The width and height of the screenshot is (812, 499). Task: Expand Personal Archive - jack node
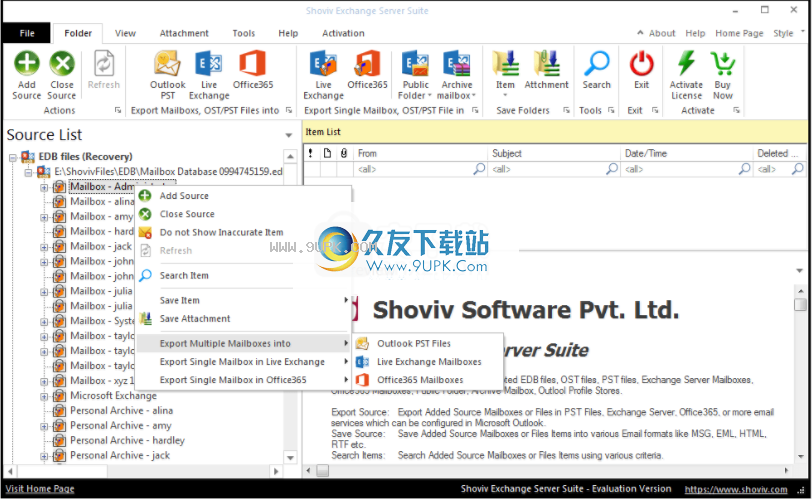coord(44,456)
